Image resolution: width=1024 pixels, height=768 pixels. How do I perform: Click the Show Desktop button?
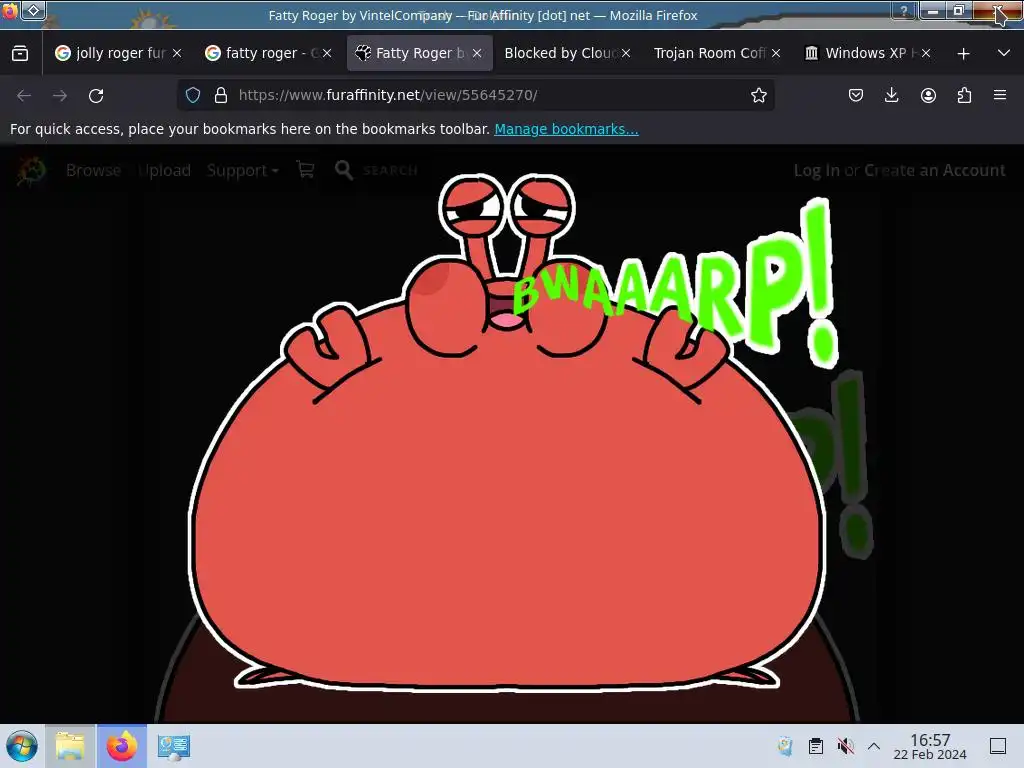pyautogui.click(x=998, y=746)
